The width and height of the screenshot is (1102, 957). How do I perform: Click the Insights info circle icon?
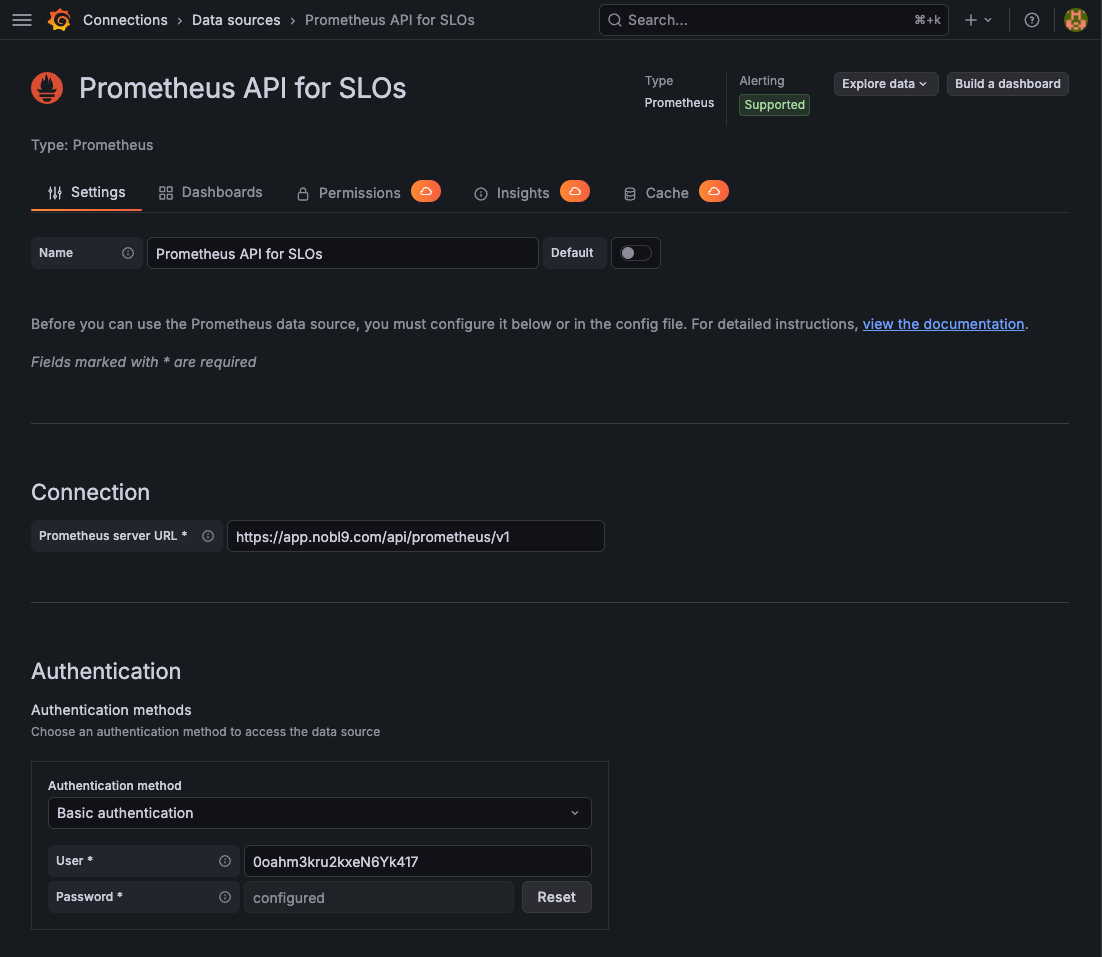click(x=481, y=194)
